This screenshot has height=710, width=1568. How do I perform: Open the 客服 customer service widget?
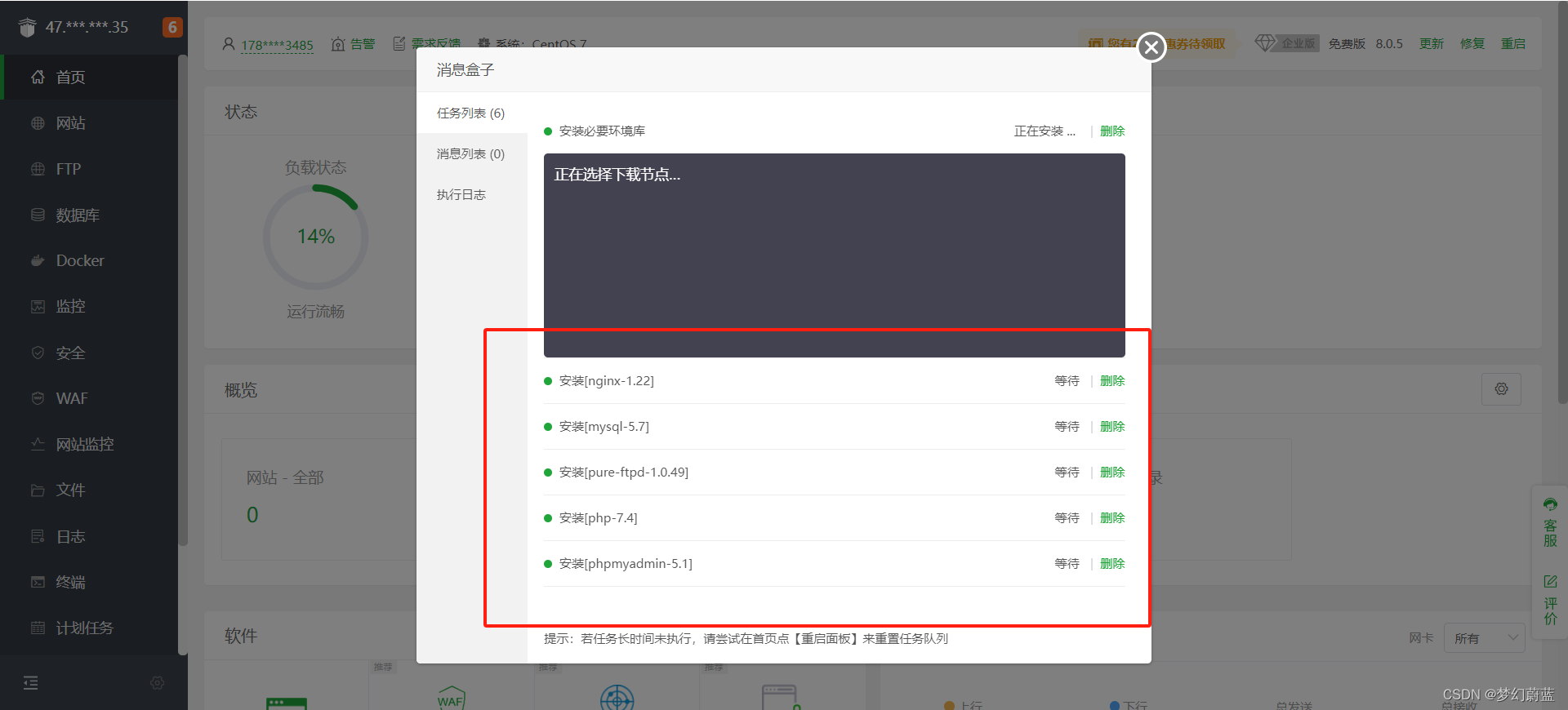(x=1550, y=522)
